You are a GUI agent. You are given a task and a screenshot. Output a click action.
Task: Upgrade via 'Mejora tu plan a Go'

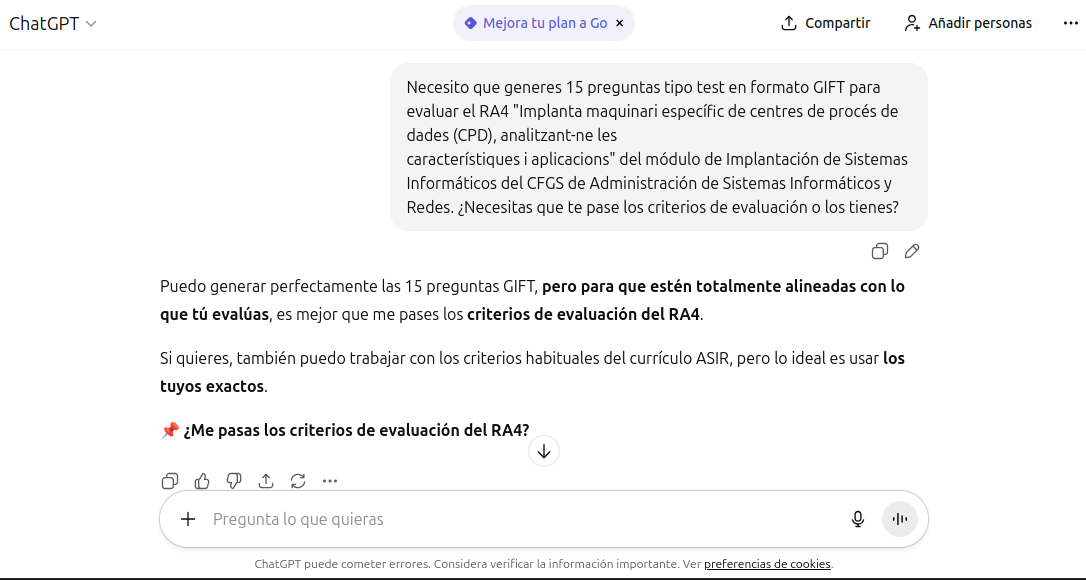(540, 22)
